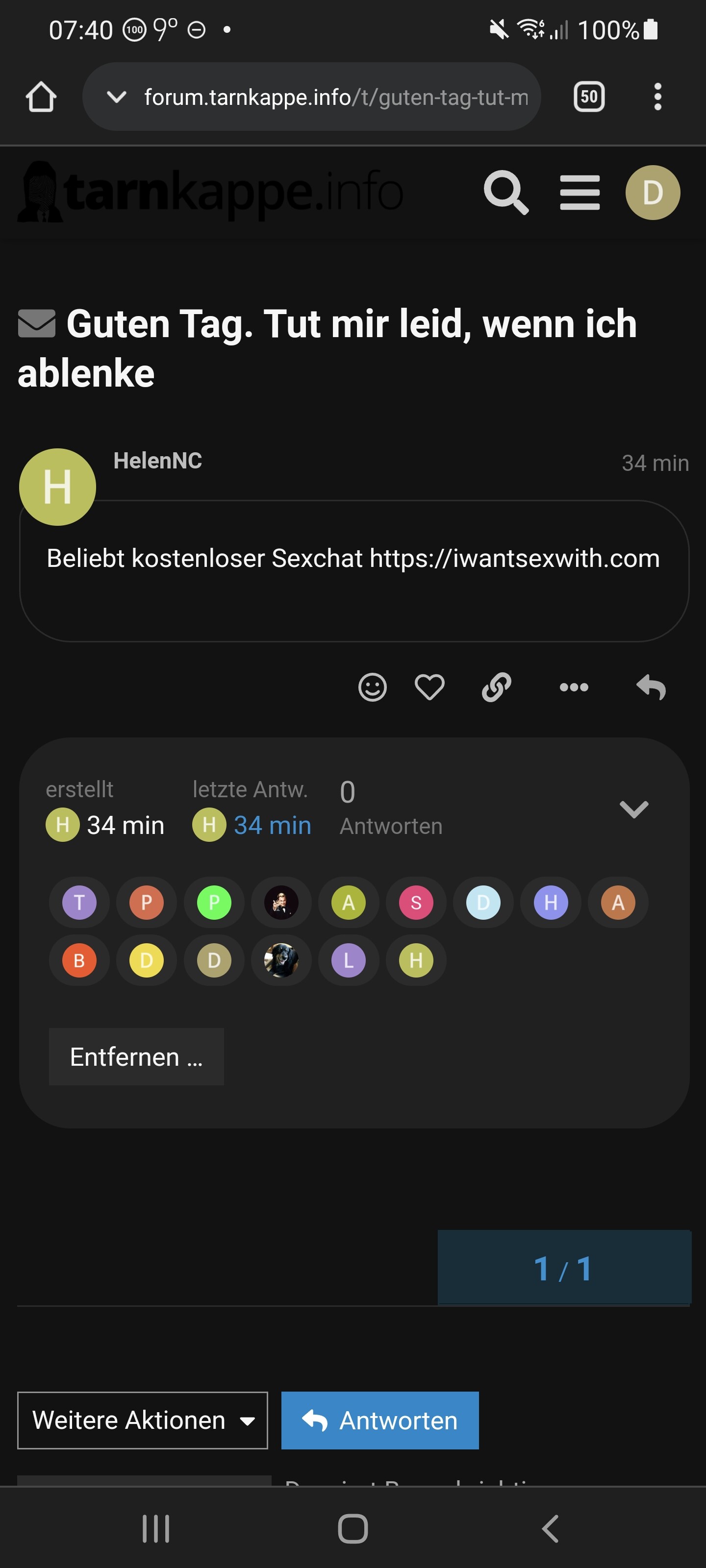706x1568 pixels.
Task: Open the forum search magnifier
Action: click(505, 193)
